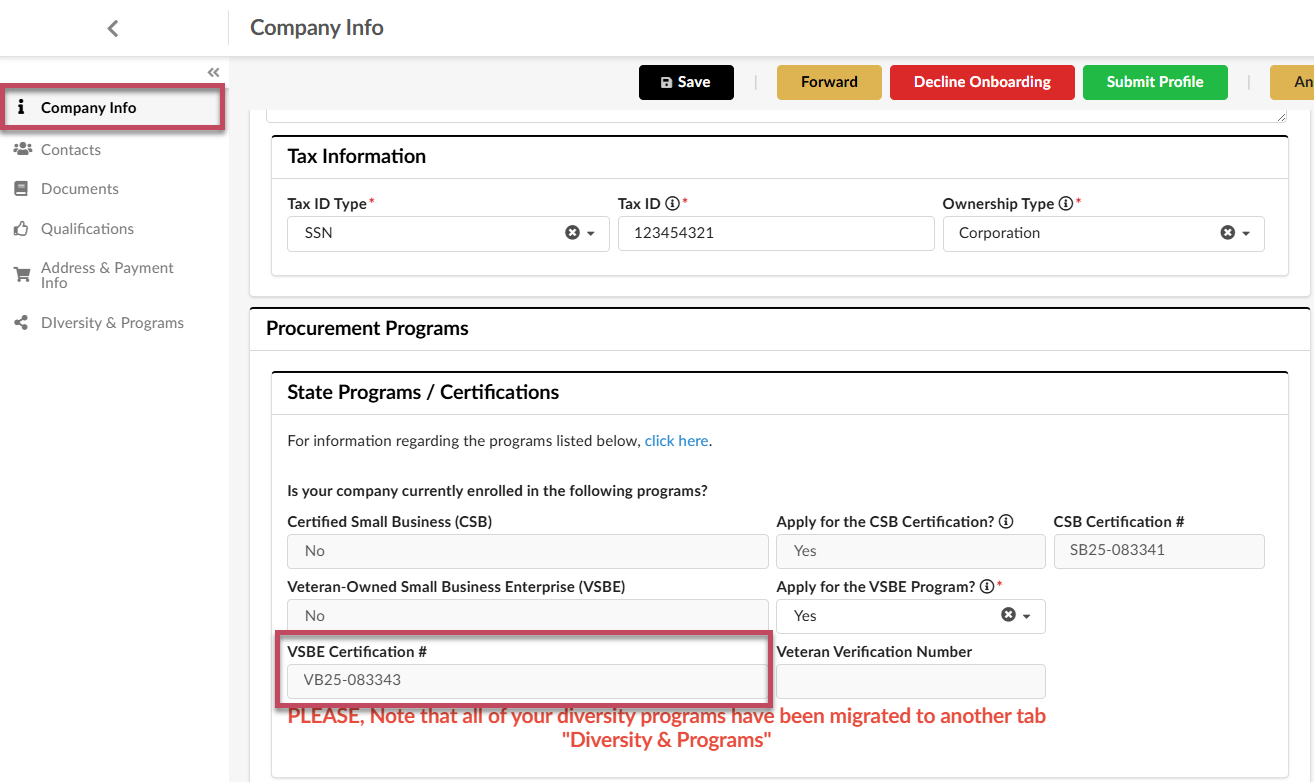
Task: Clear the Ownership Type selection
Action: [x=1227, y=232]
